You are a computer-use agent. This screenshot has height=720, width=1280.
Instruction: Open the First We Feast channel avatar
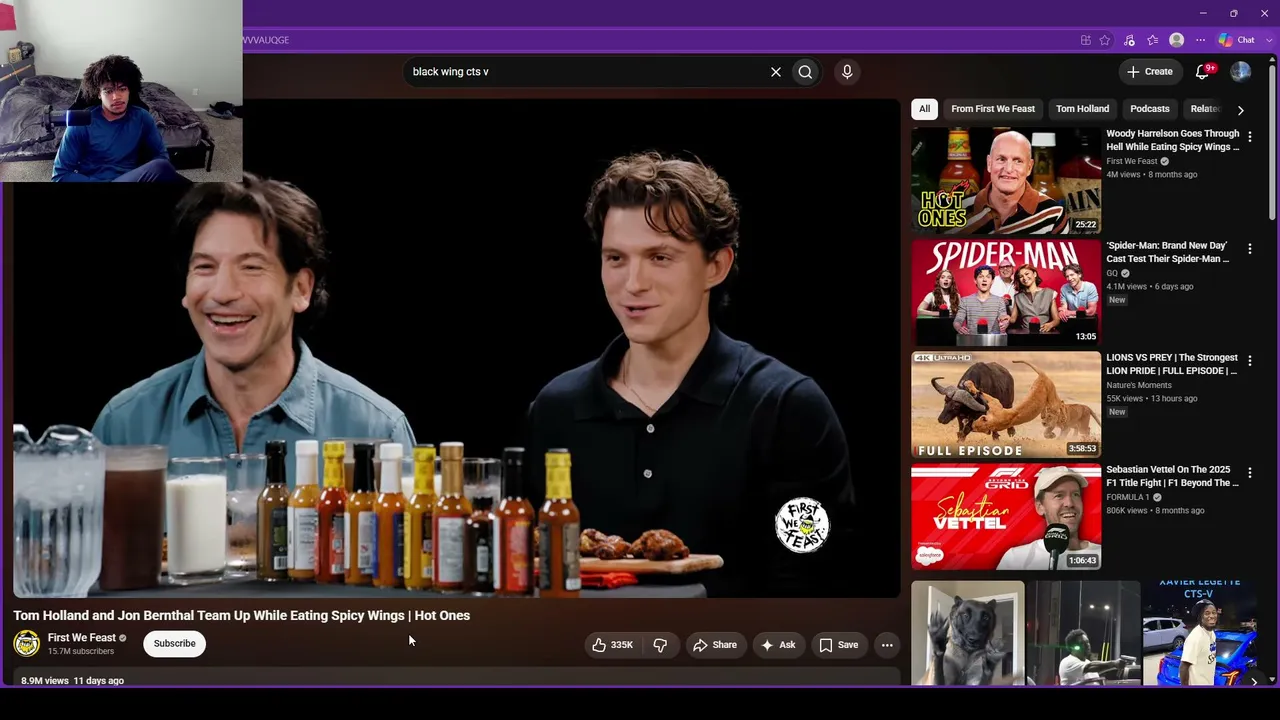[x=27, y=643]
